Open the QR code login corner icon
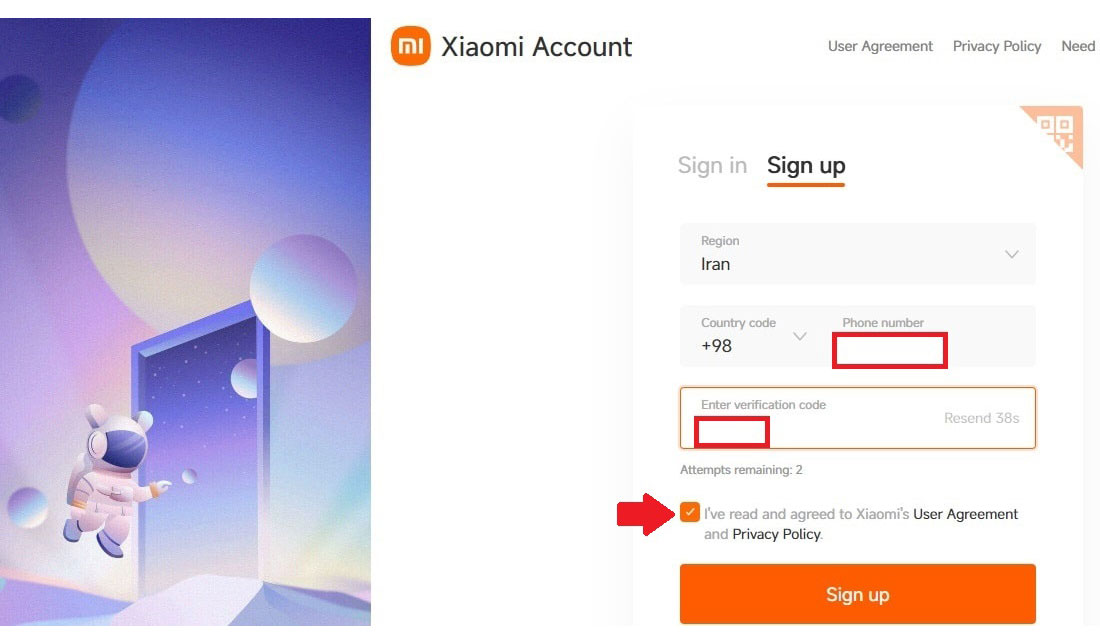Screen dimensions: 1100x644 [x=1057, y=131]
